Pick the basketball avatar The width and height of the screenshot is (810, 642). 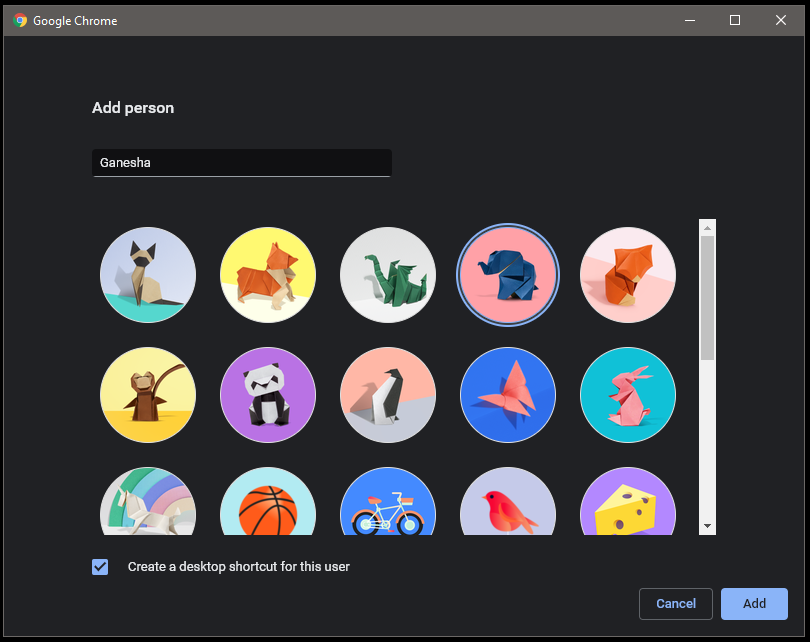pyautogui.click(x=268, y=501)
